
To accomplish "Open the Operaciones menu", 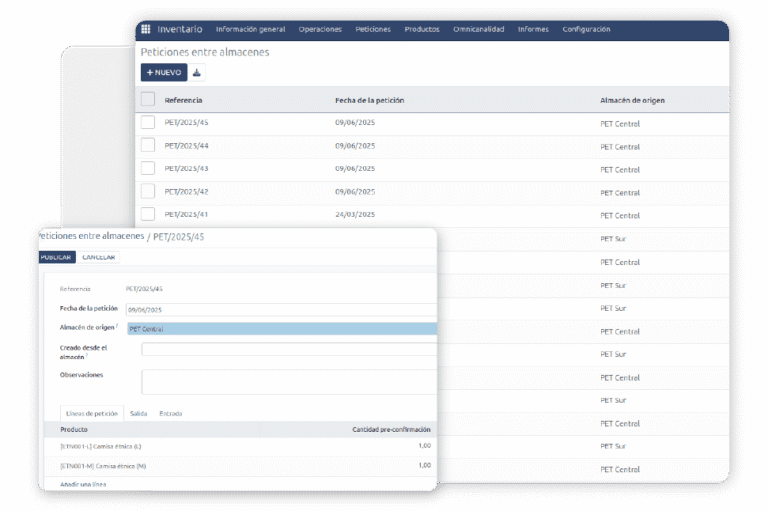I will [320, 29].
